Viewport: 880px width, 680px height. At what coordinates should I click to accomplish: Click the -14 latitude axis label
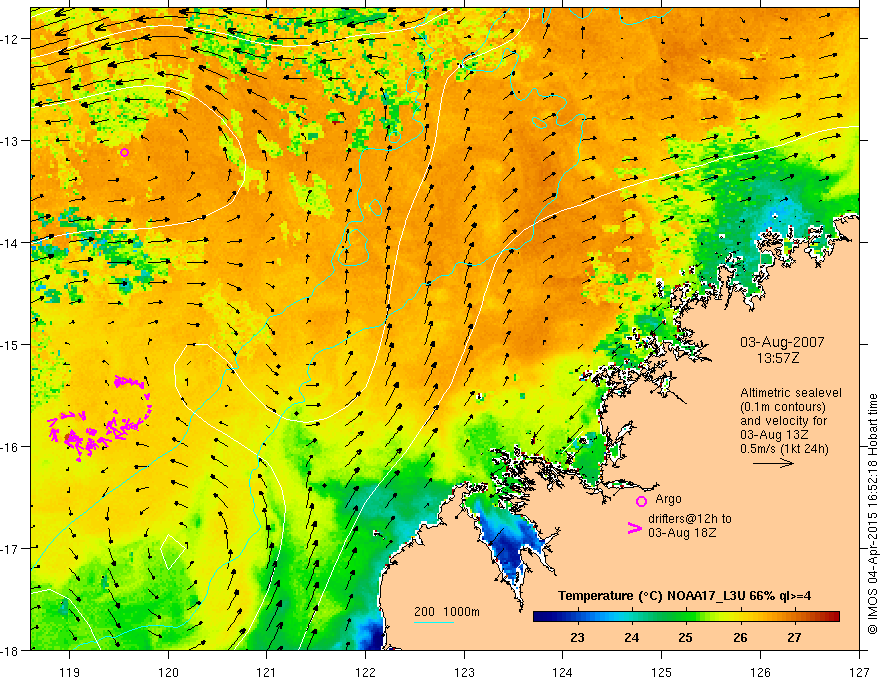[11, 243]
